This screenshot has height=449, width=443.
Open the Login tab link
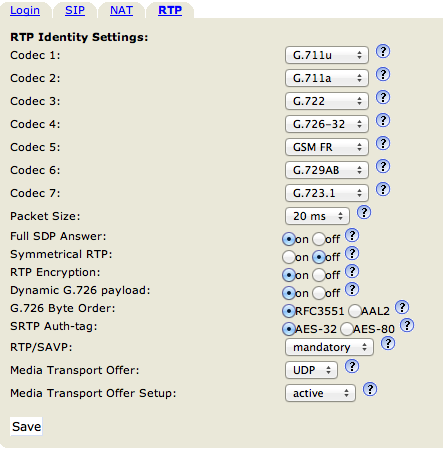click(x=25, y=10)
